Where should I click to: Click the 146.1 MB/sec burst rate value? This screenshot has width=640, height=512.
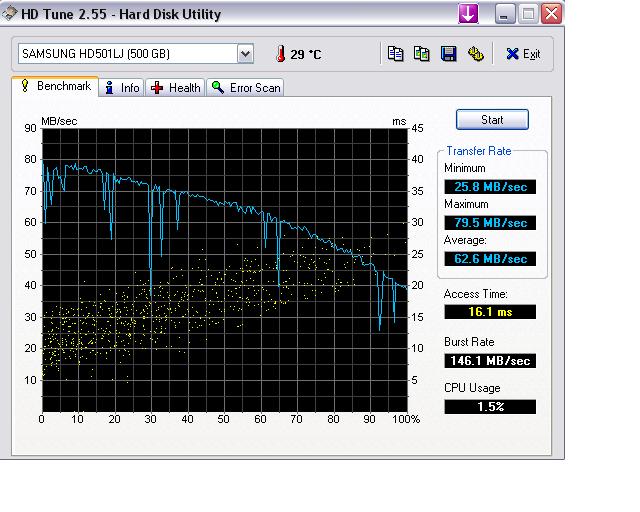tap(490, 361)
